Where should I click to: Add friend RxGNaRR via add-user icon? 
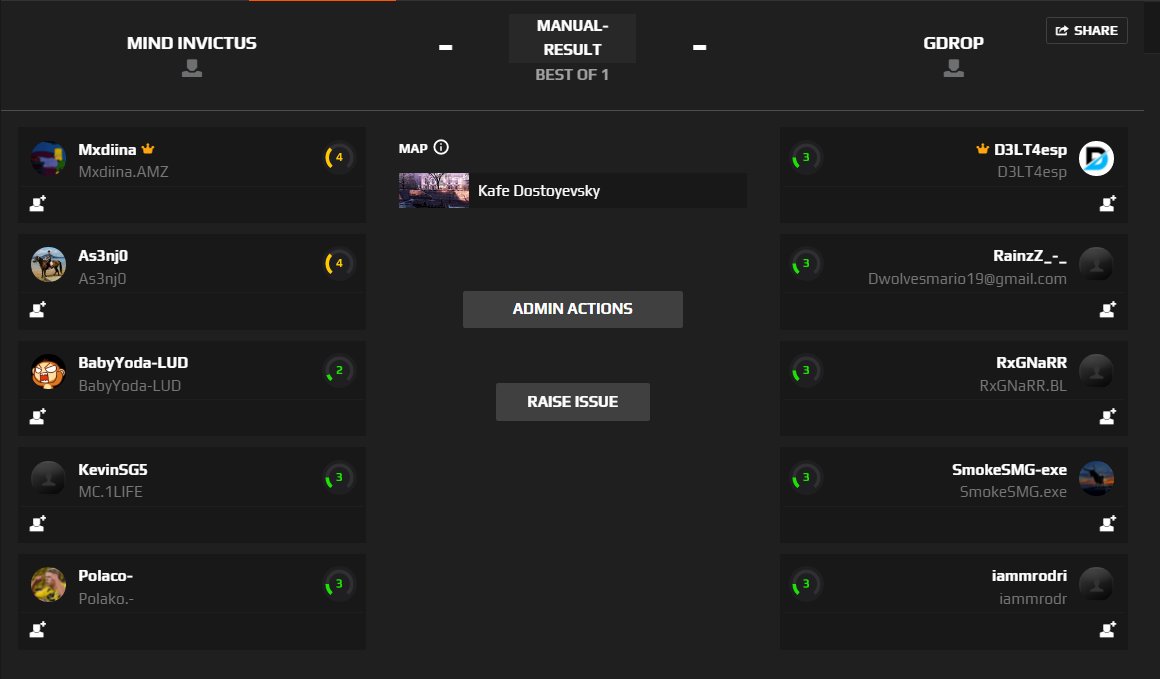tap(1107, 416)
